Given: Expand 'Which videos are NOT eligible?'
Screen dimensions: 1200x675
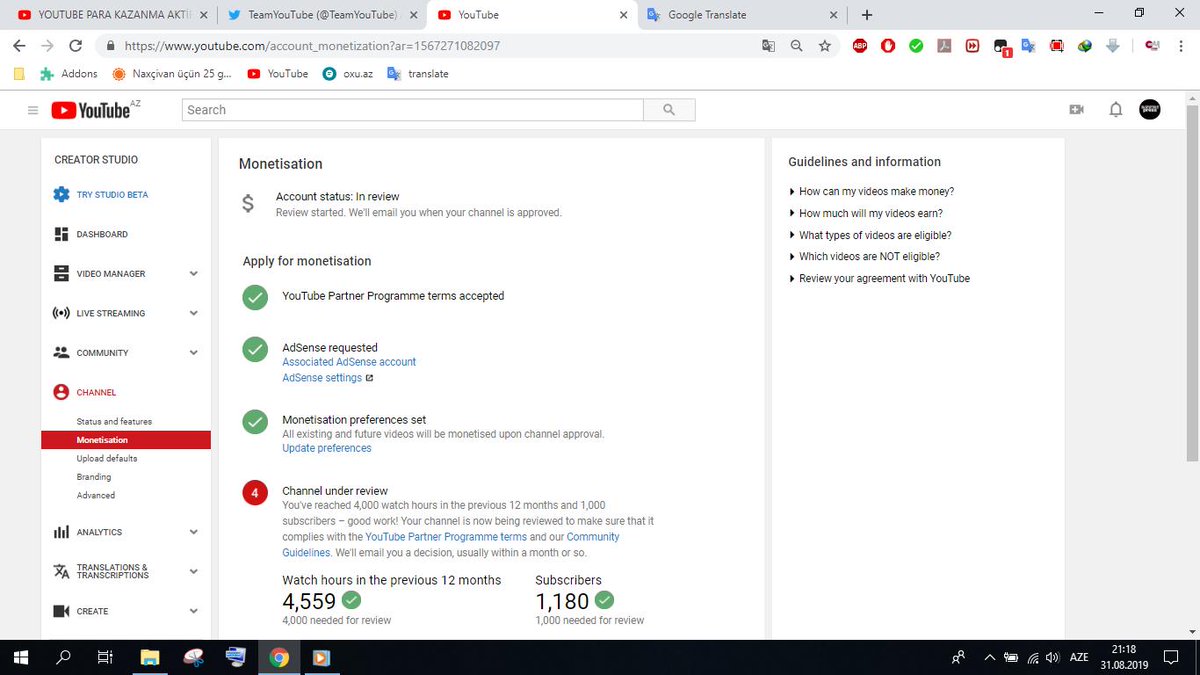Looking at the screenshot, I should point(864,257).
